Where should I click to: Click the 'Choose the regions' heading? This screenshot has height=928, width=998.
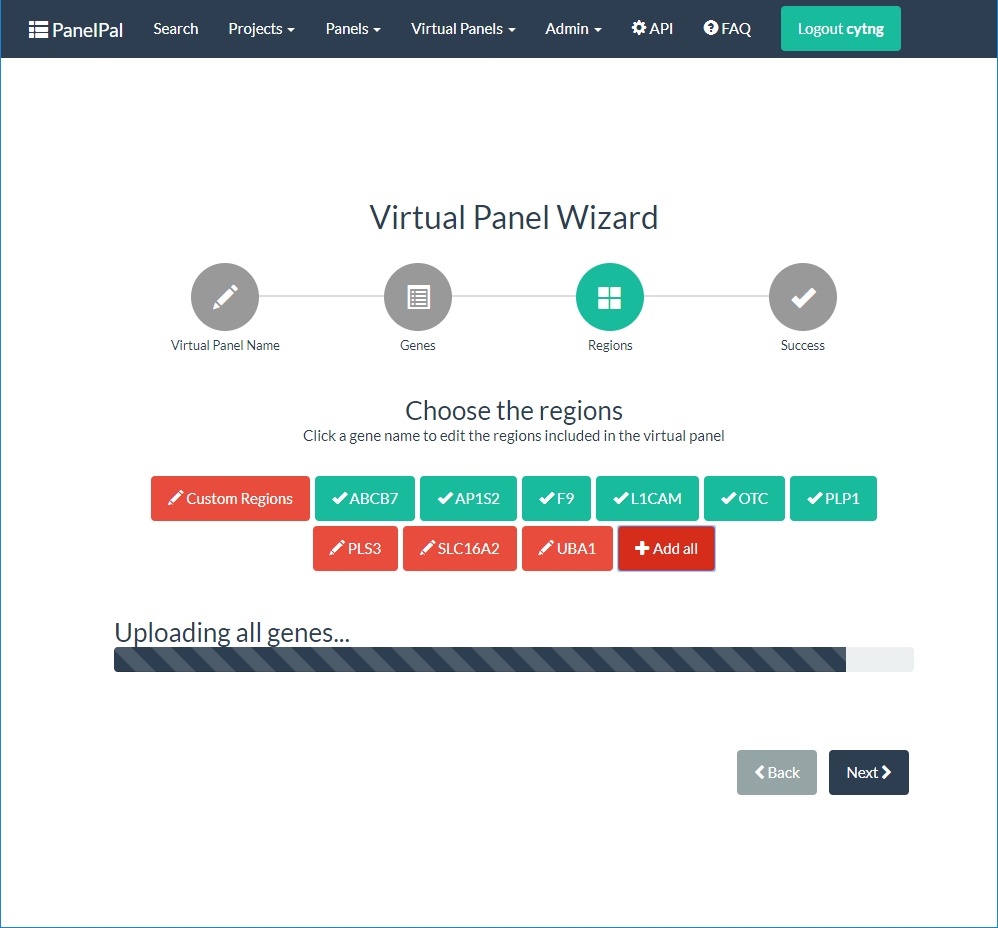pos(514,411)
